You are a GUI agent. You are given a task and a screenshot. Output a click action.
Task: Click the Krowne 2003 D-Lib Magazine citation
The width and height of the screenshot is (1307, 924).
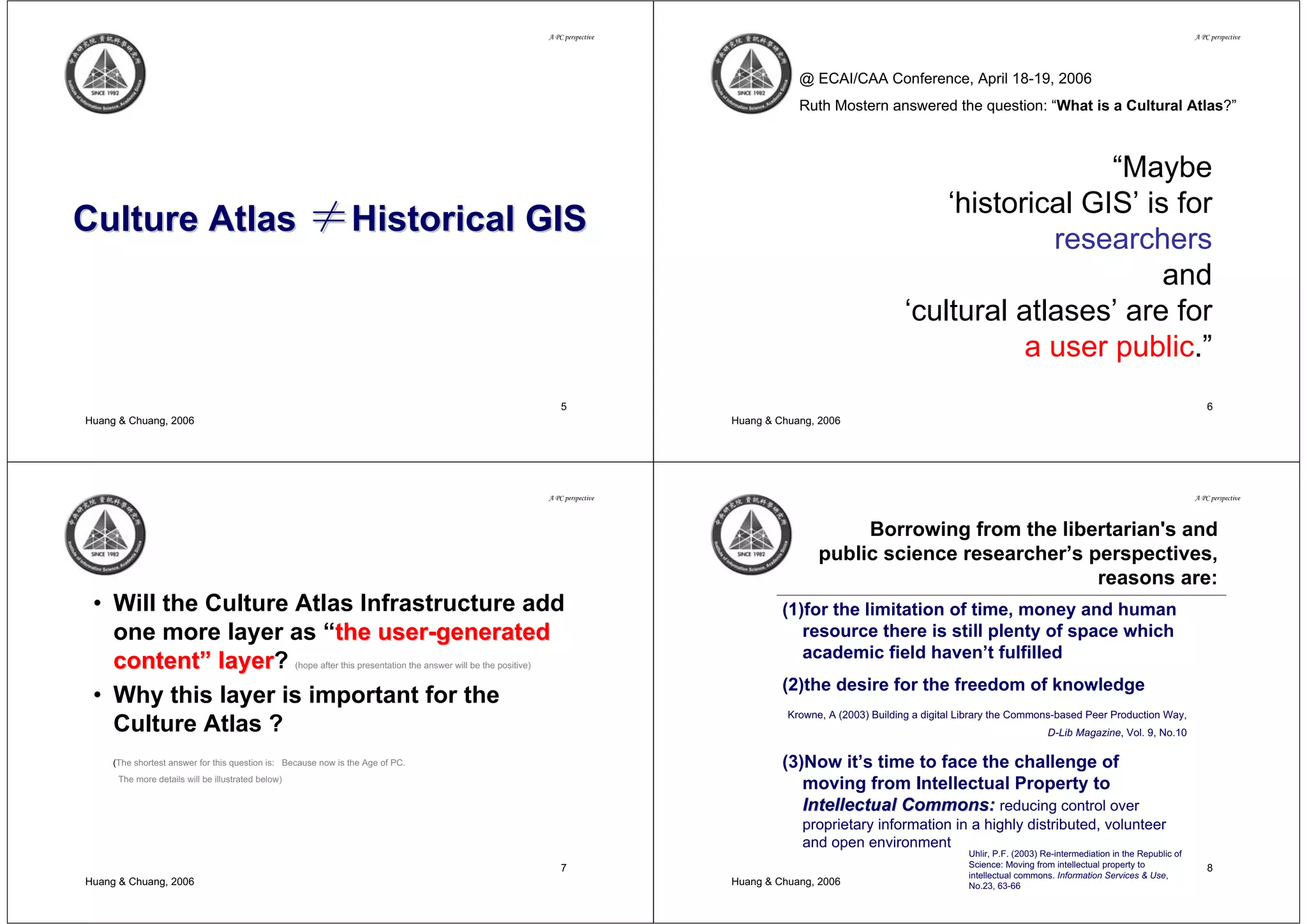987,715
